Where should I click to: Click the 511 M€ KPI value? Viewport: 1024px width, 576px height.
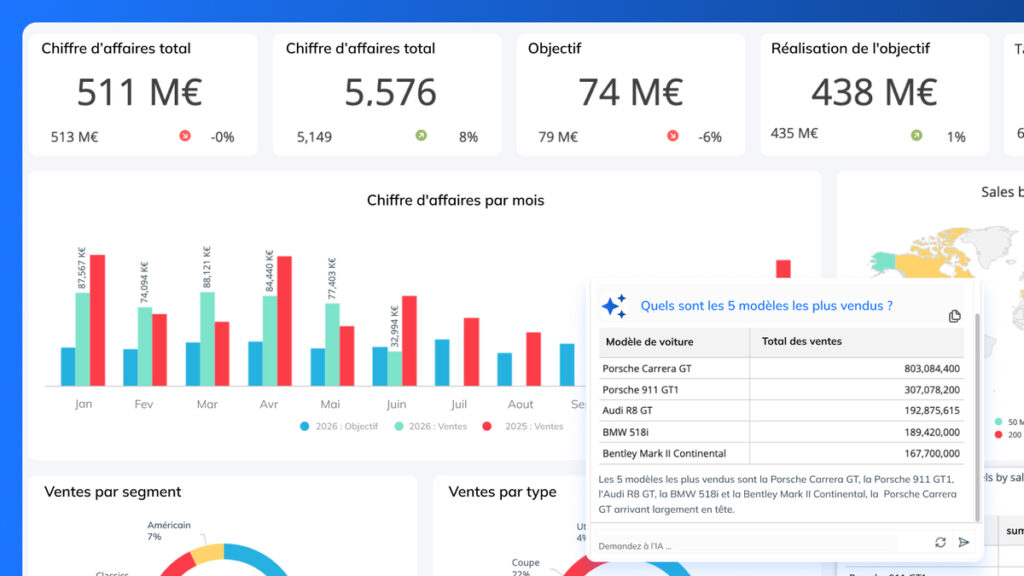[139, 92]
